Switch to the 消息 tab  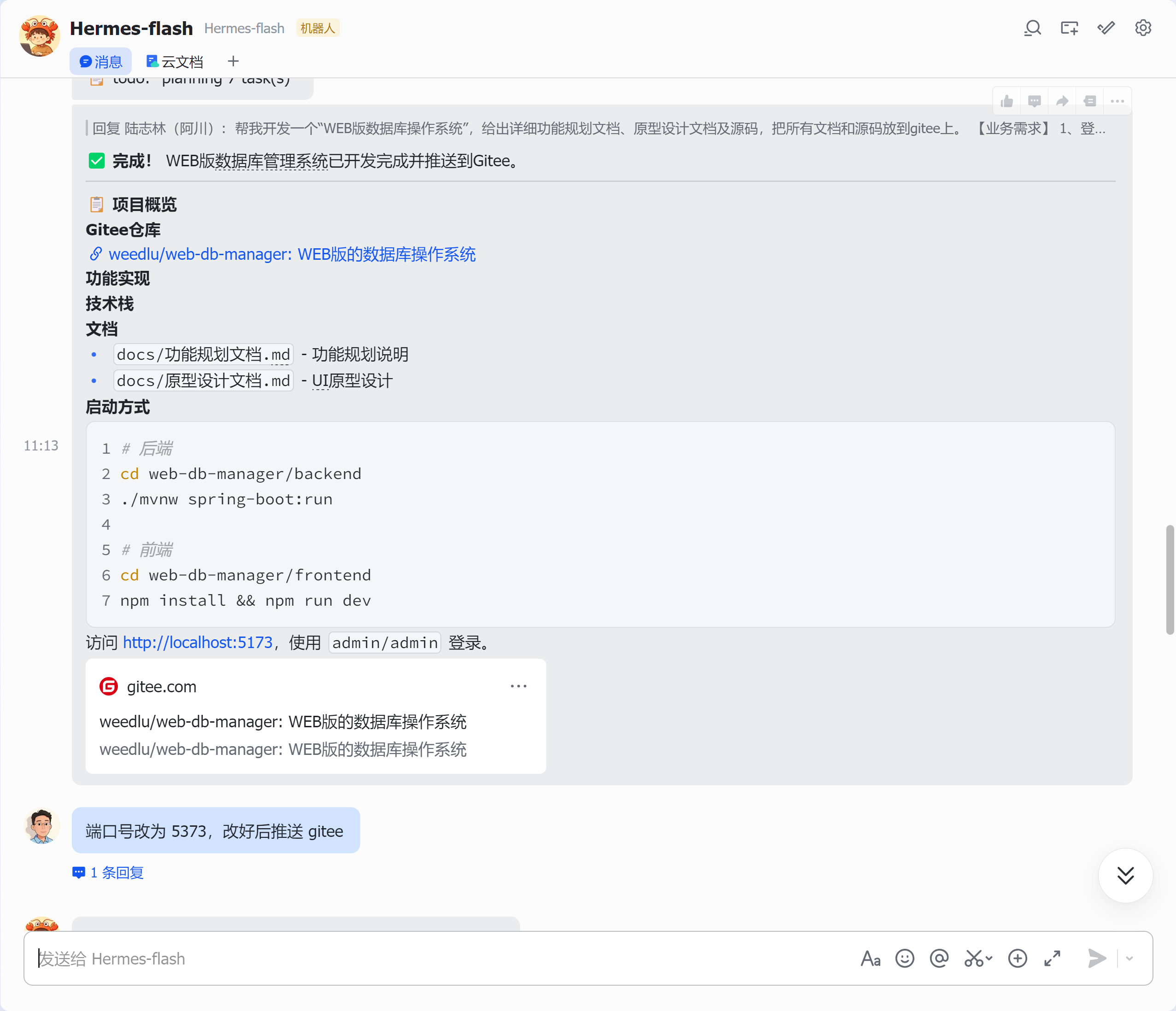click(x=101, y=61)
